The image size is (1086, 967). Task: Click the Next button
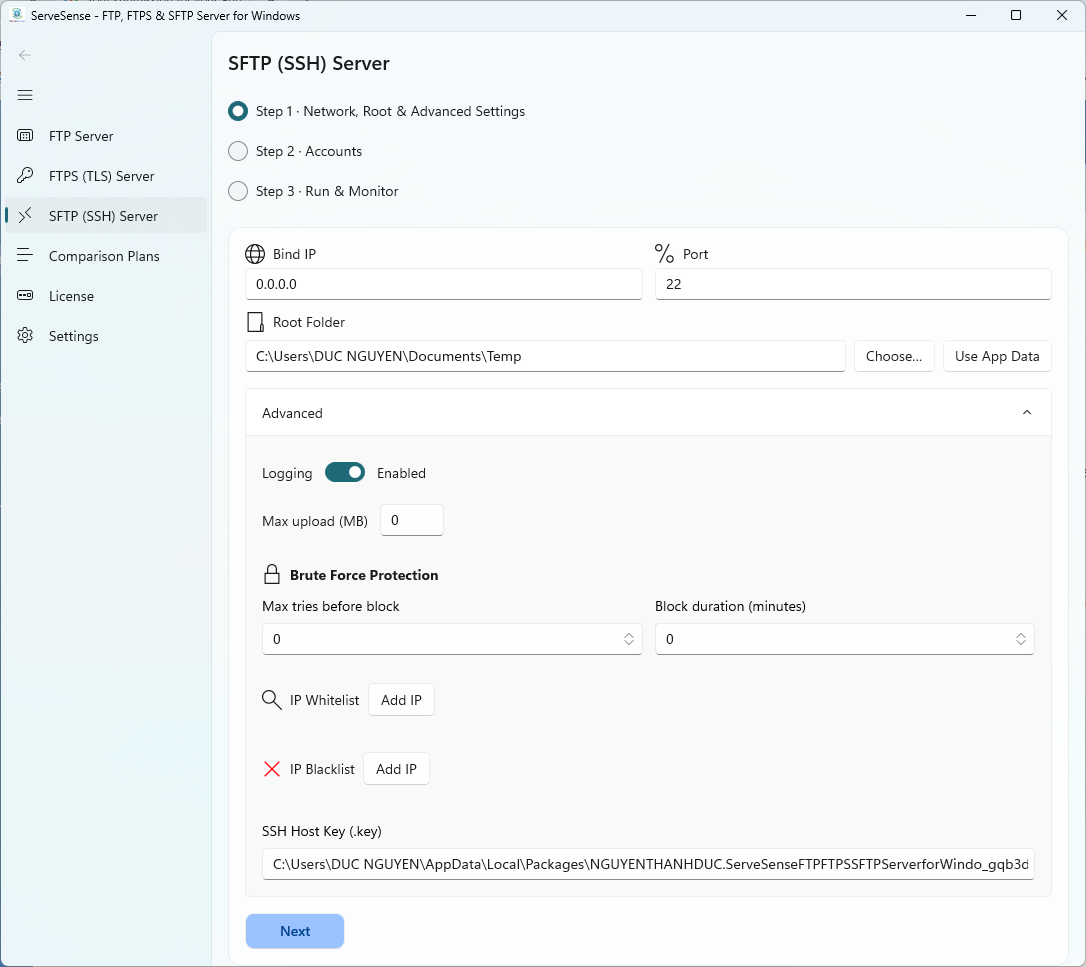point(295,932)
